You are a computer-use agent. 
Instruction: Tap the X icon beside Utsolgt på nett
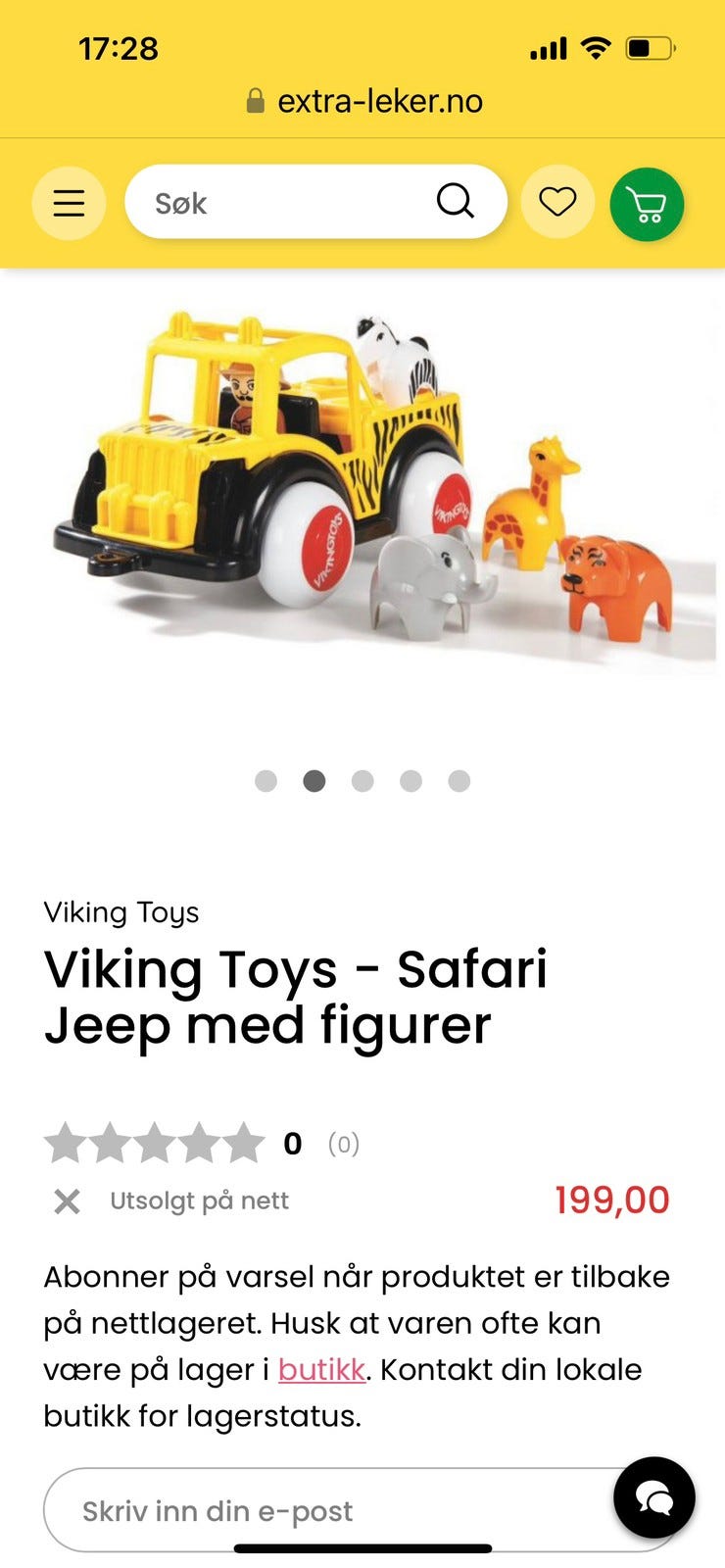click(67, 1200)
